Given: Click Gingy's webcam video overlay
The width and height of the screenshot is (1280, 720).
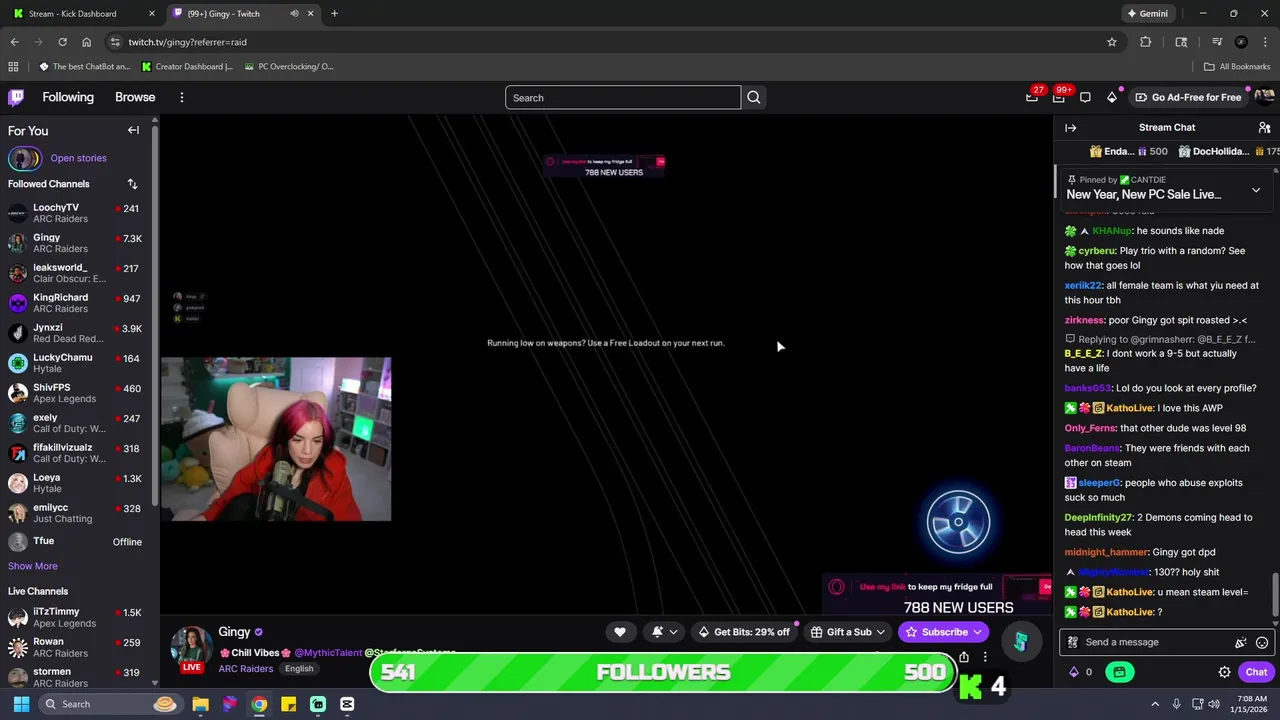Looking at the screenshot, I should 276,439.
